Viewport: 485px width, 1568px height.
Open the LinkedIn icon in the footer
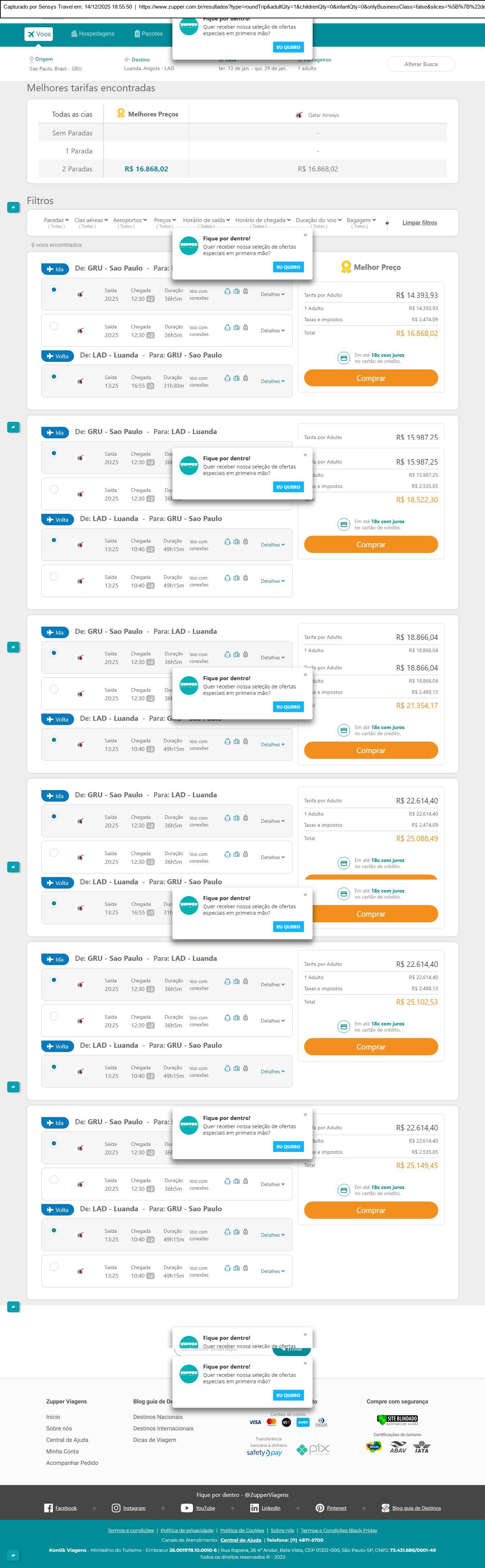(254, 1508)
